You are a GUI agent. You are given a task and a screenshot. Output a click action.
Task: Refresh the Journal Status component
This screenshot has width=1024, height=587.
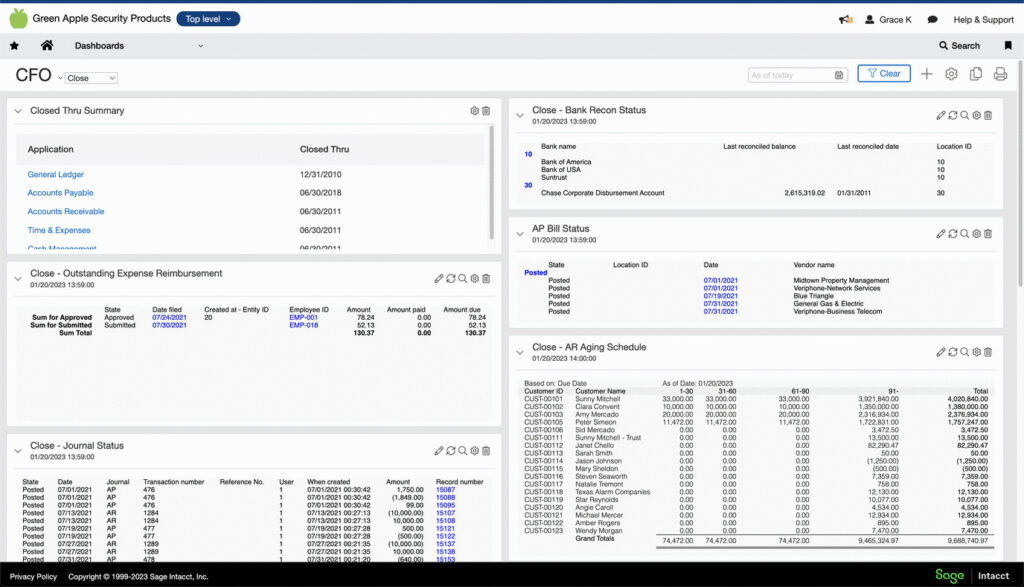click(x=451, y=451)
